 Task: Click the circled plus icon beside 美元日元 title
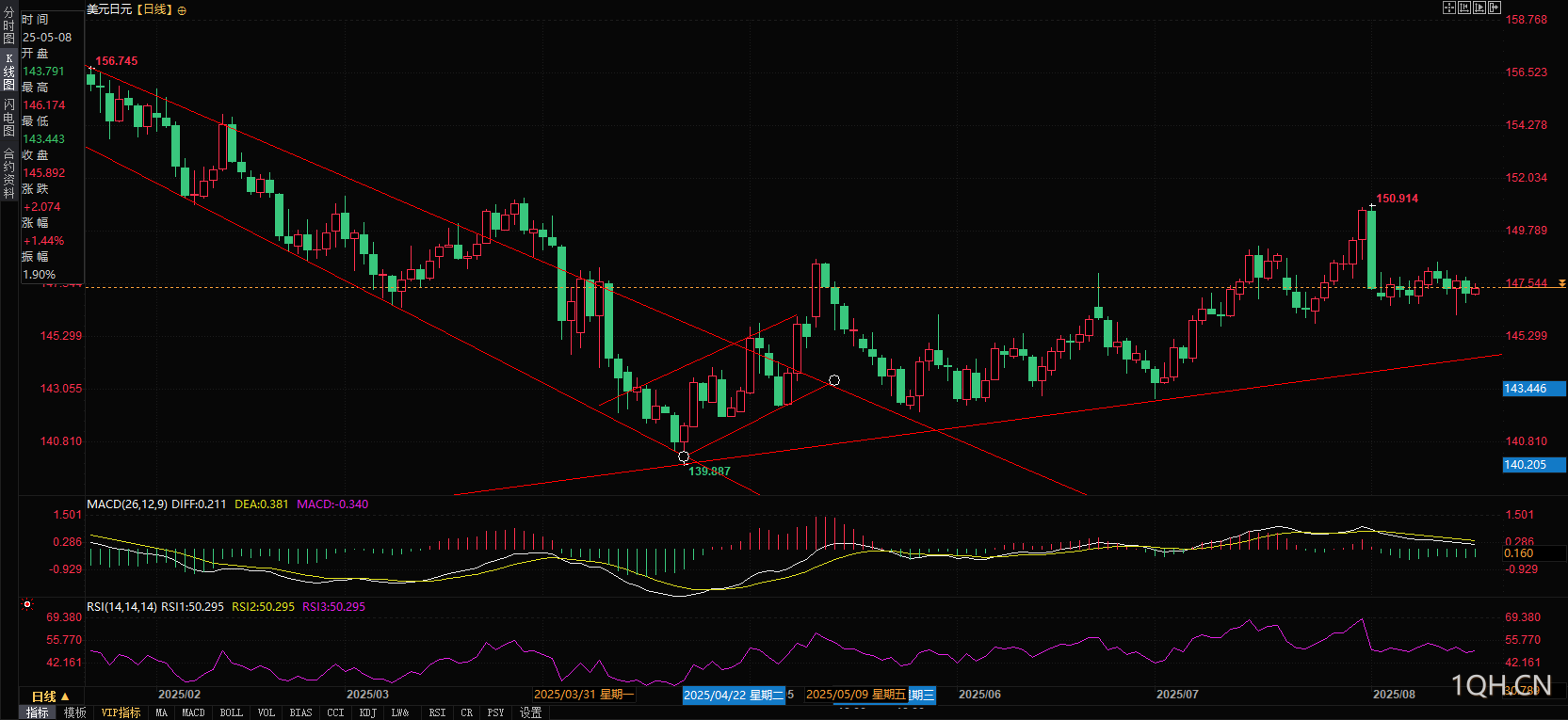182,10
